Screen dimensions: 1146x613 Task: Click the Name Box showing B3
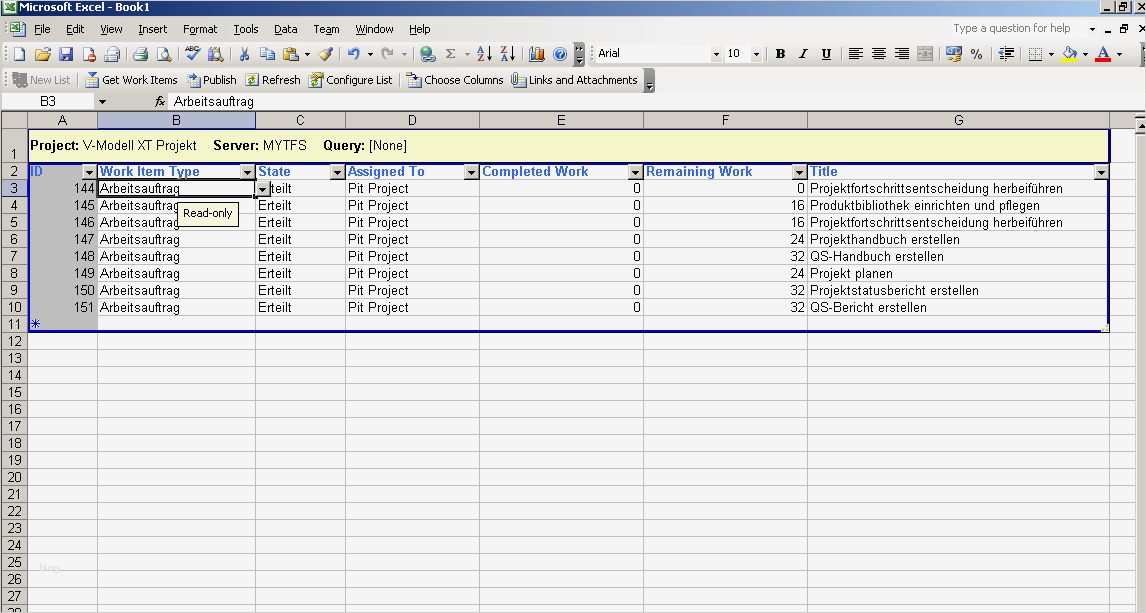[48, 101]
